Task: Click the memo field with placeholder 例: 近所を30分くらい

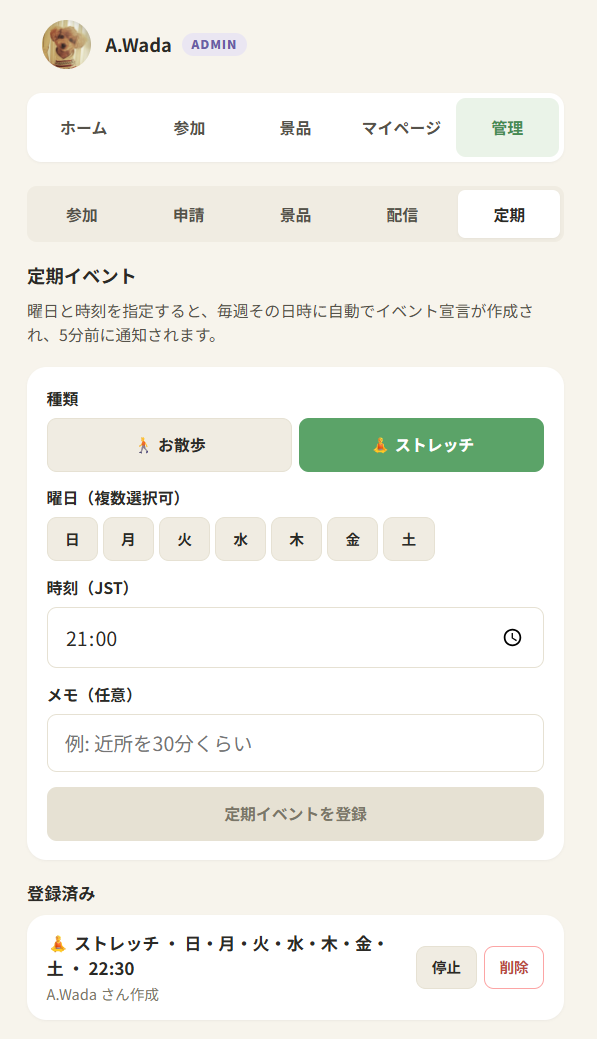Action: pyautogui.click(x=295, y=743)
